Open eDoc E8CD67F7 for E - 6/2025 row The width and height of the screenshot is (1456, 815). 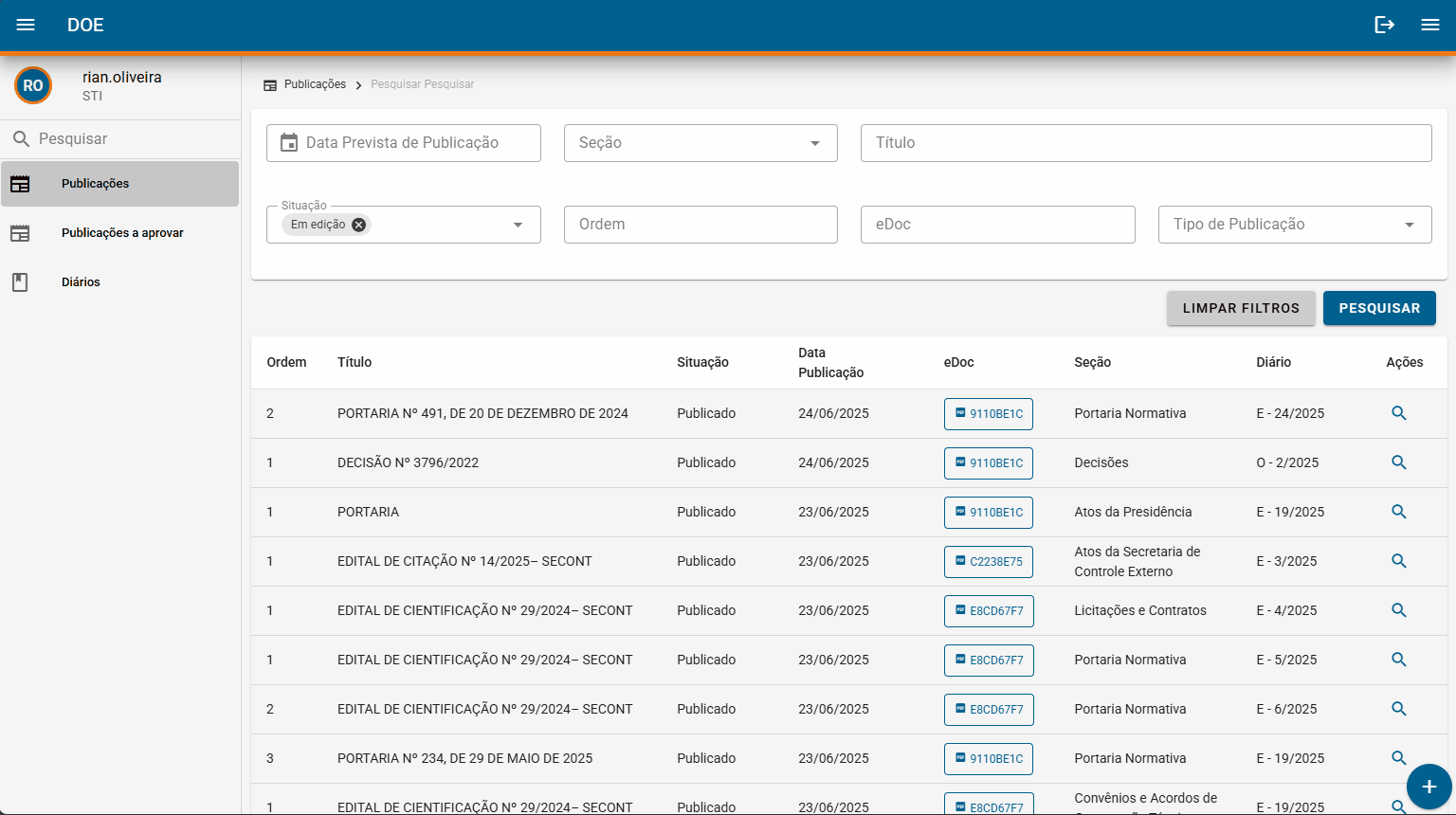tap(989, 710)
